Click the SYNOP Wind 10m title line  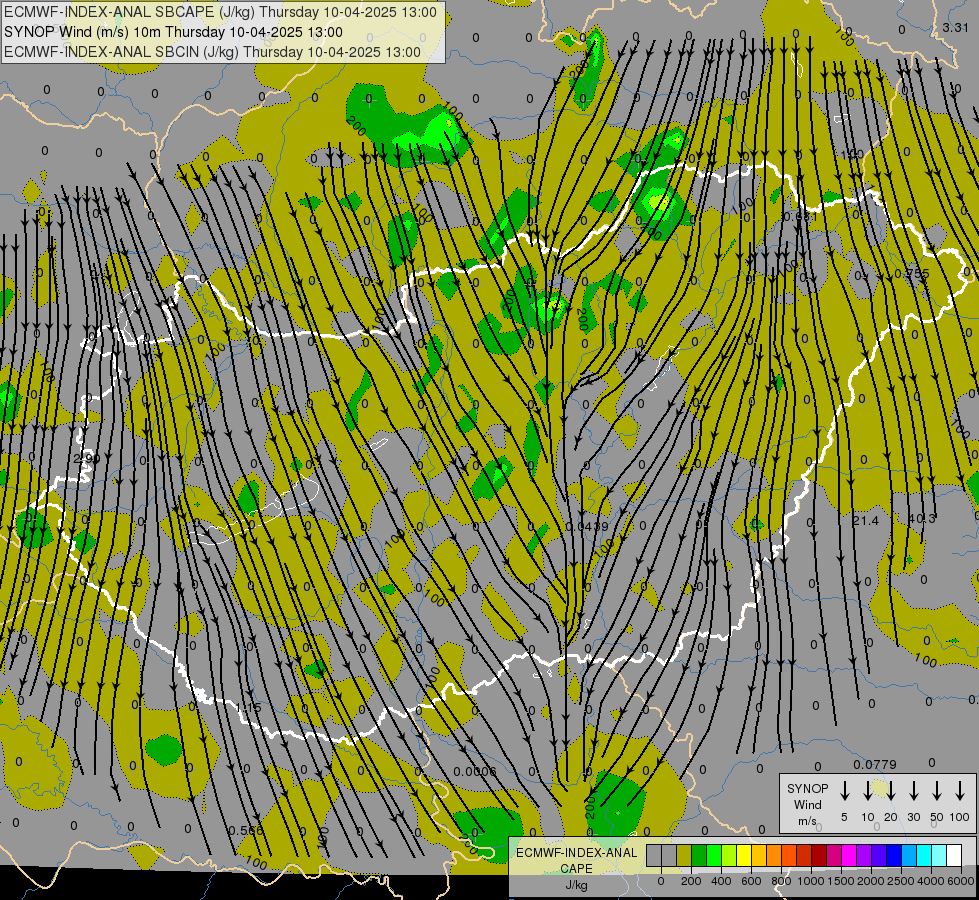(173, 32)
